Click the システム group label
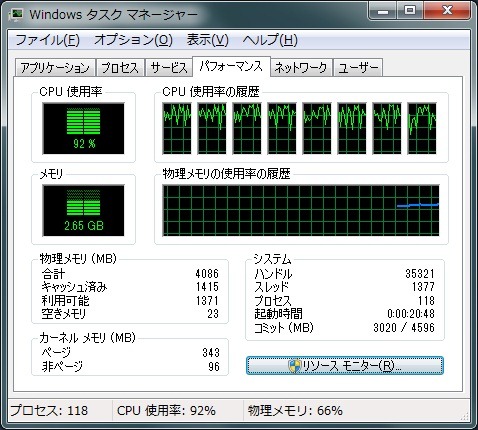 pos(272,259)
